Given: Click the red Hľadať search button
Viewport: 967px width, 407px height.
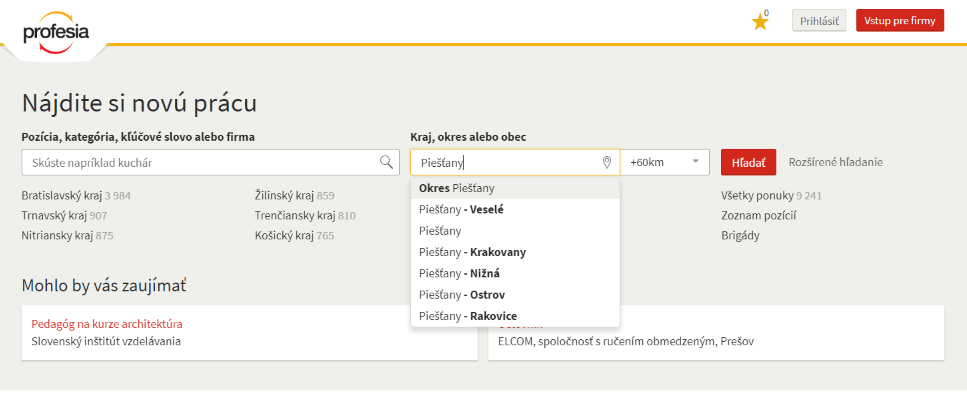Looking at the screenshot, I should point(748,162).
